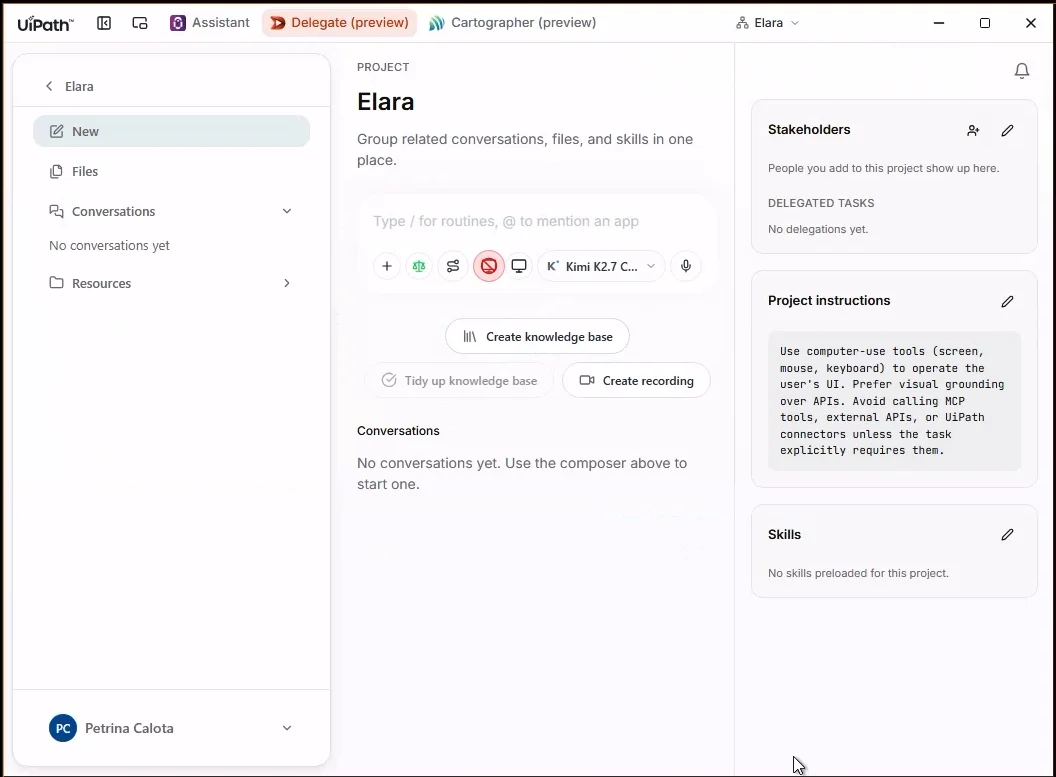Start a New conversation in sidebar
Screen dimensions: 1056x777
pyautogui.click(x=171, y=131)
